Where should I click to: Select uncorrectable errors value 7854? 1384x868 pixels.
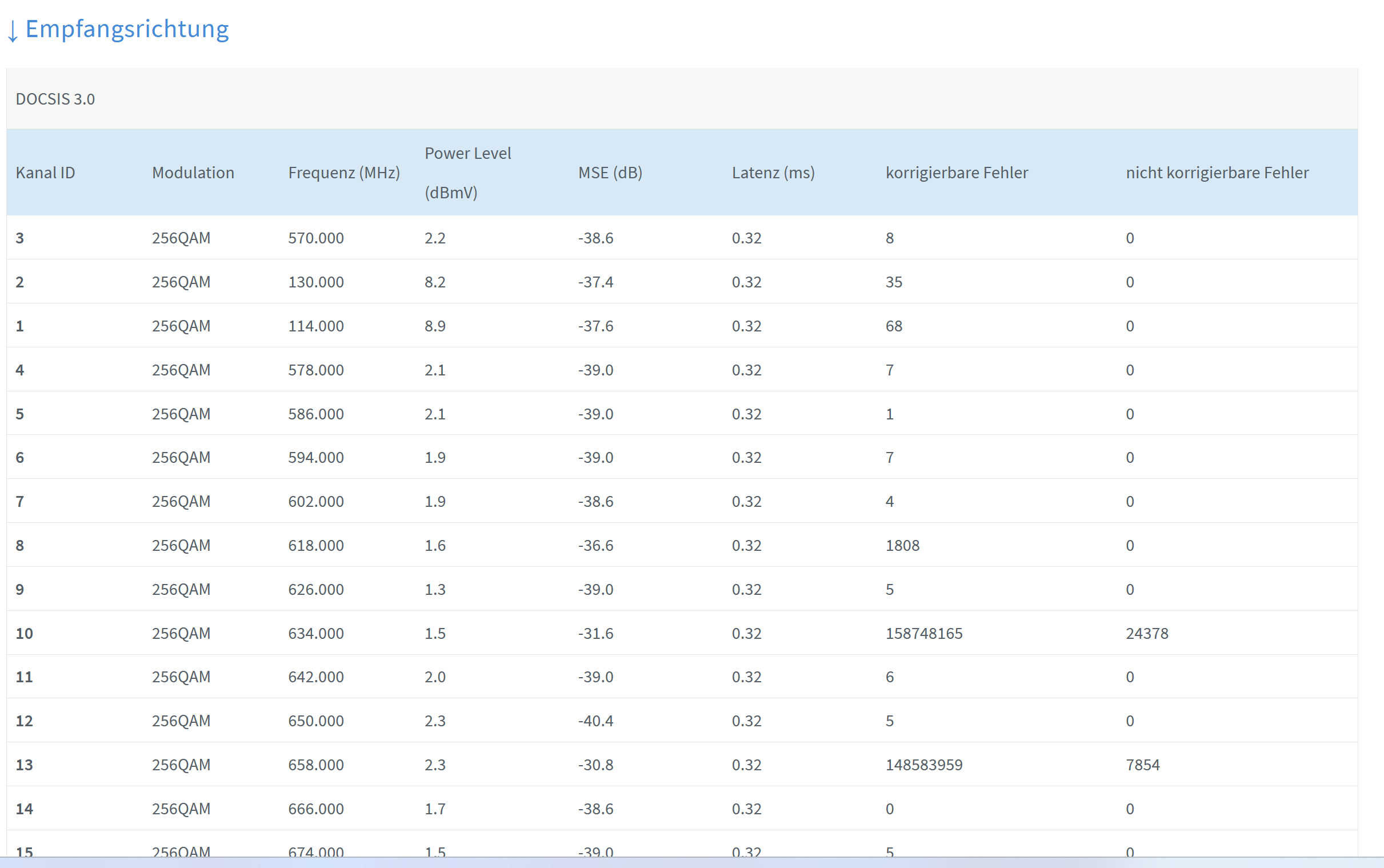[1142, 765]
